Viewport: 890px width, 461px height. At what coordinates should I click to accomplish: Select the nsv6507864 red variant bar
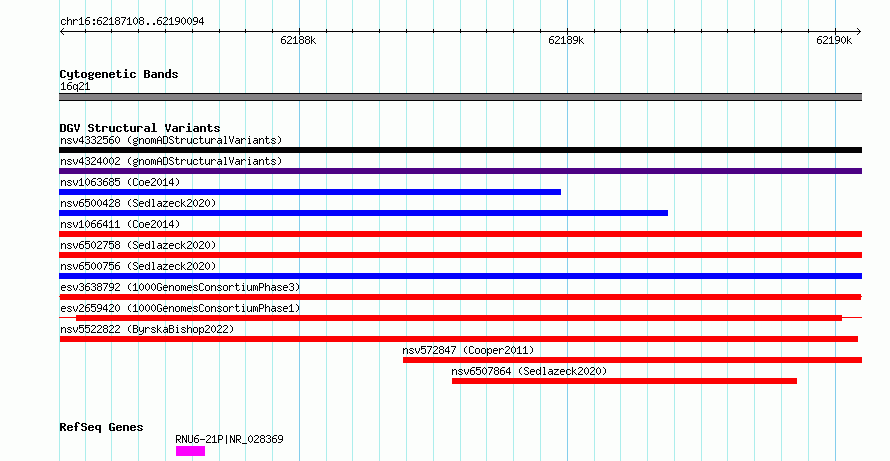[624, 381]
